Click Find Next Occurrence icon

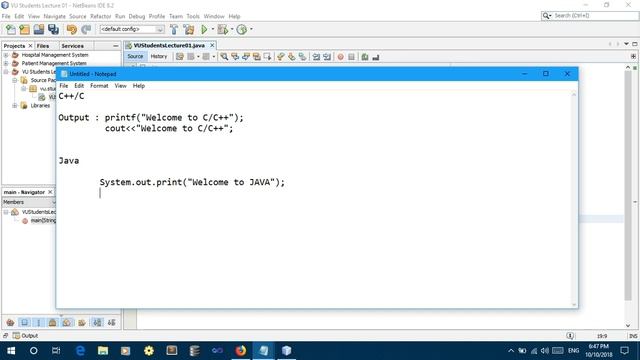pos(246,57)
